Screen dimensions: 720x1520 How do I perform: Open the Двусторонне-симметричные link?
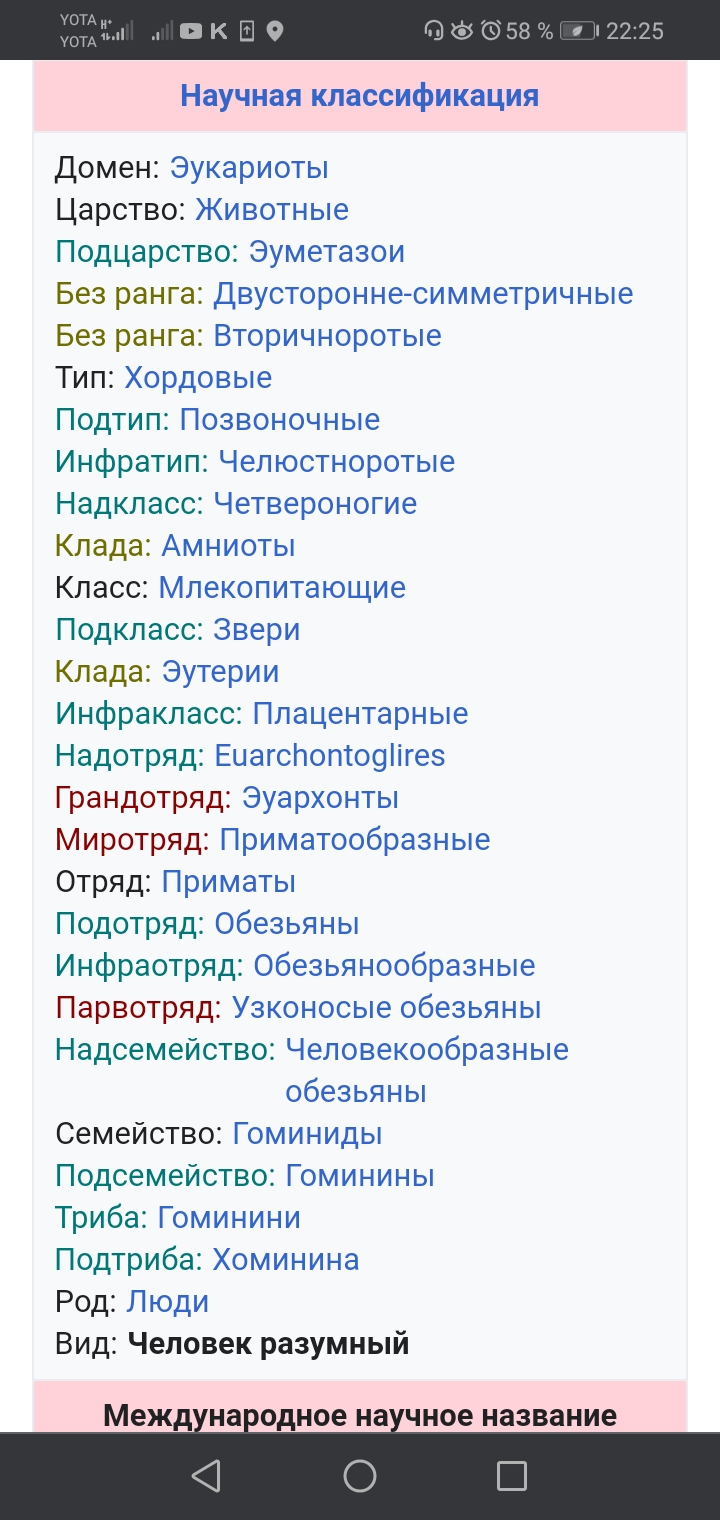(x=423, y=294)
